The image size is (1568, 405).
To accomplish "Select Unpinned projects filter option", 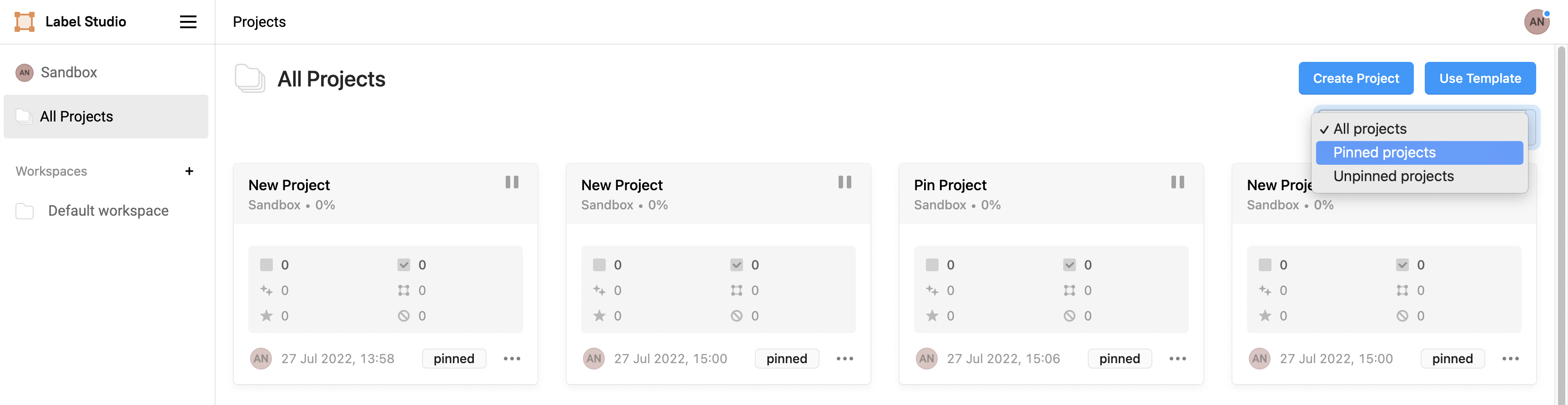I will pyautogui.click(x=1393, y=176).
